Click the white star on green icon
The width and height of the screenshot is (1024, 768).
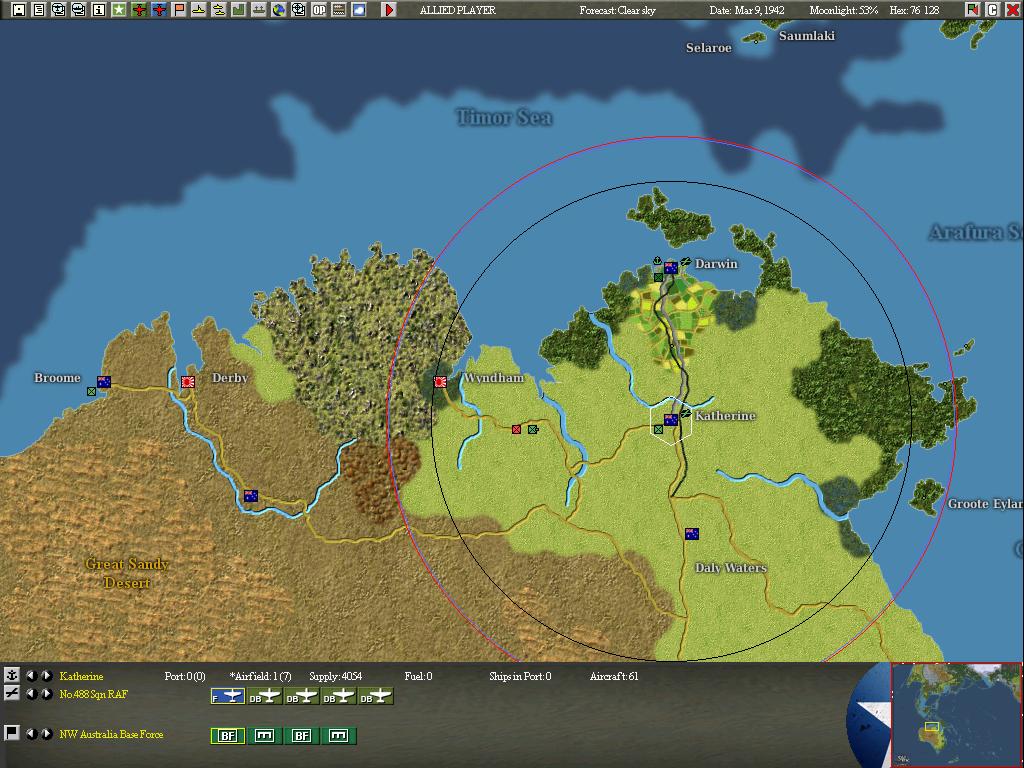click(119, 10)
